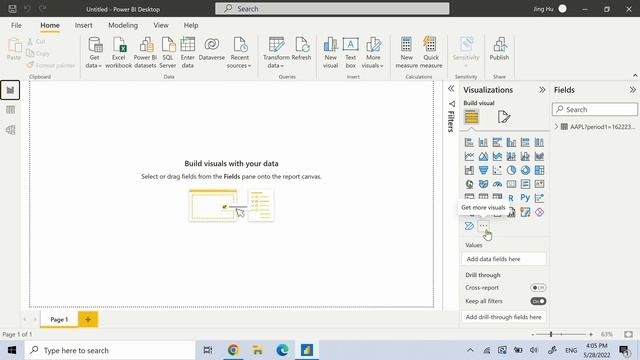Screen dimensions: 640x360
Task: Switch to the Modeling ribbon tab
Action: (123, 25)
